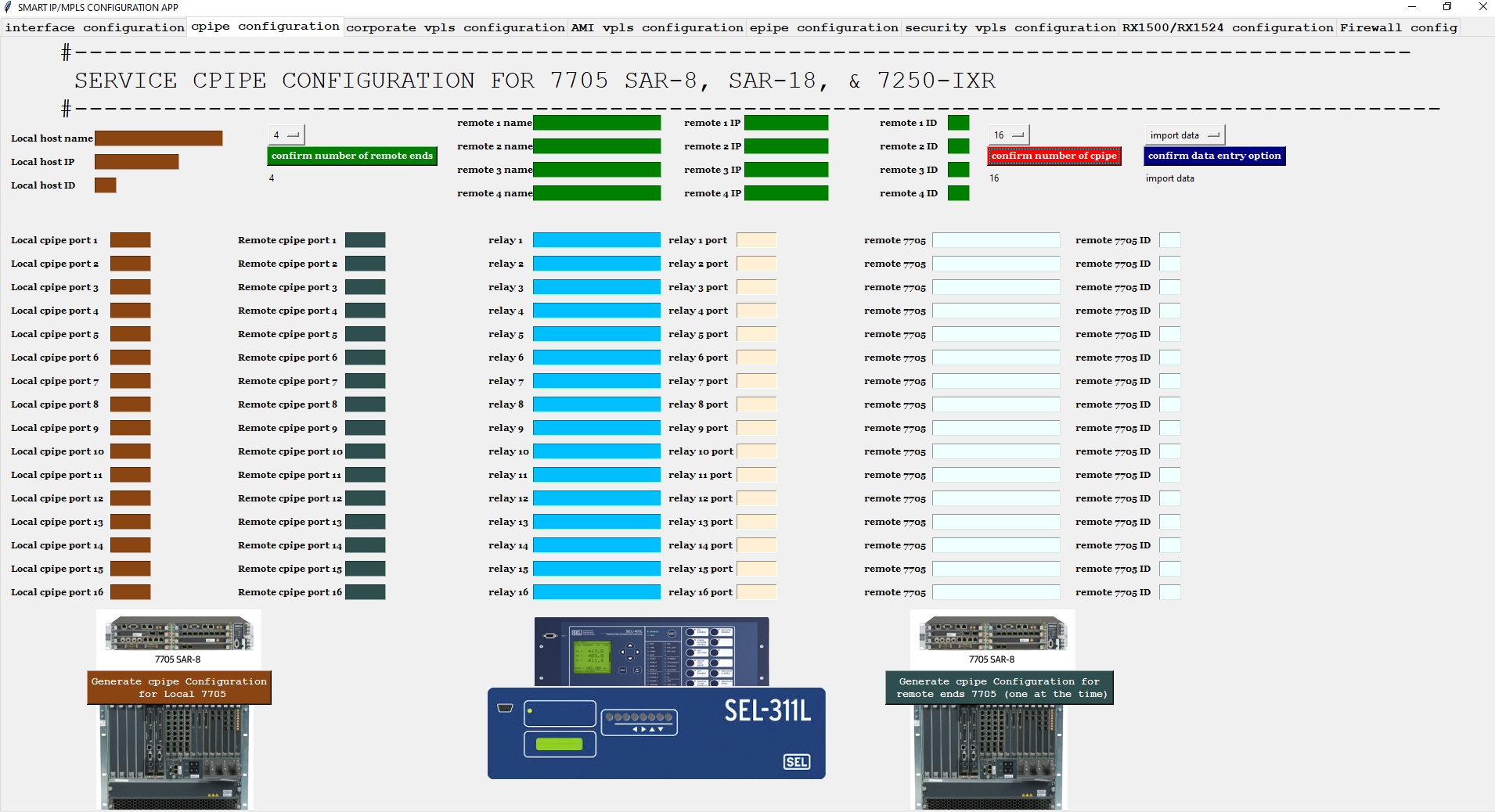
Task: Switch to the interface configuration tab
Action: tap(95, 27)
